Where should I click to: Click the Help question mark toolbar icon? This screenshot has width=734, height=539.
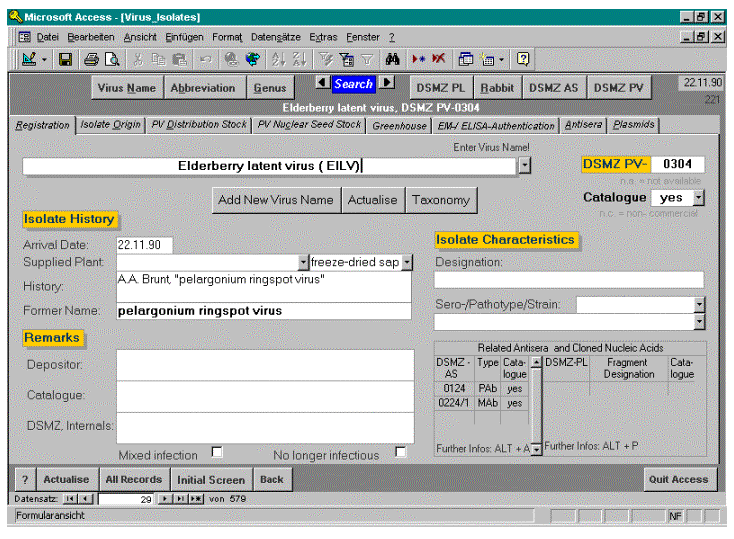523,60
